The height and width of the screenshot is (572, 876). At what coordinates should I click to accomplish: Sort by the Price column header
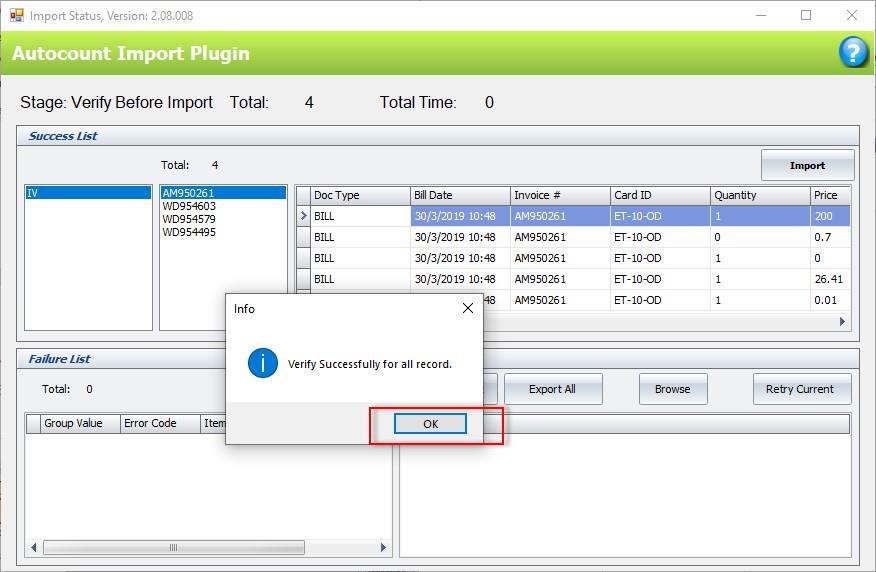pyautogui.click(x=830, y=195)
